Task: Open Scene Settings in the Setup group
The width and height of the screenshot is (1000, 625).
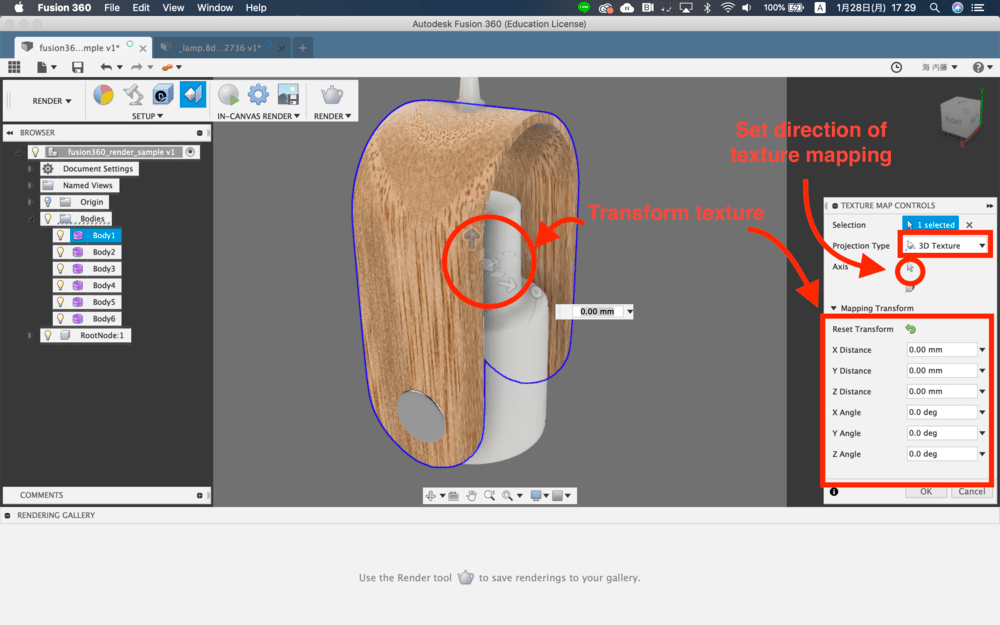Action: pyautogui.click(x=133, y=93)
